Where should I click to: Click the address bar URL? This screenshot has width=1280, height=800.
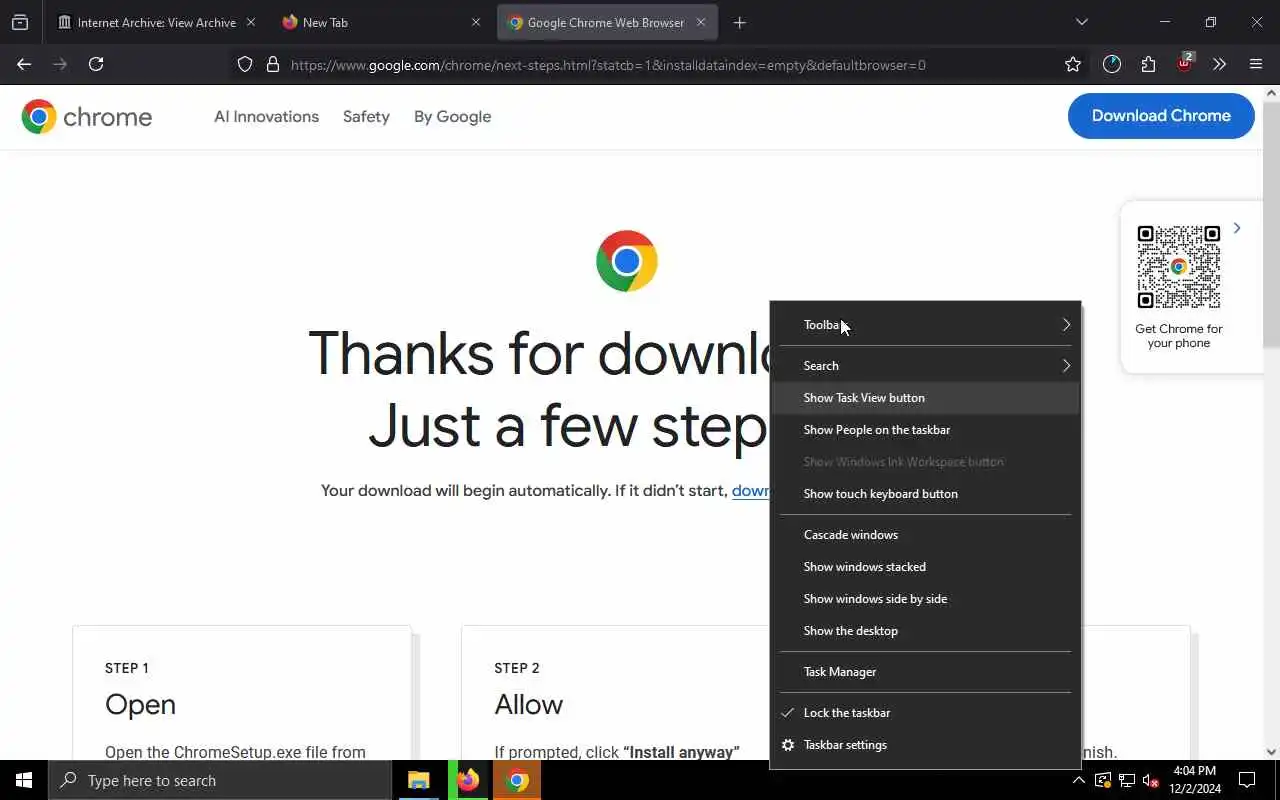608,65
